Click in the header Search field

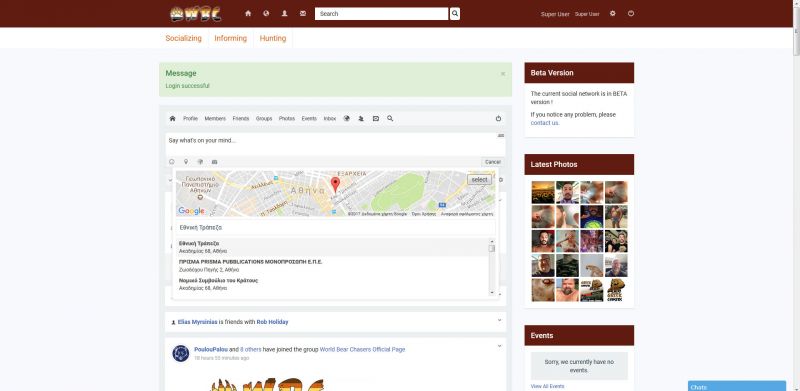click(x=382, y=14)
